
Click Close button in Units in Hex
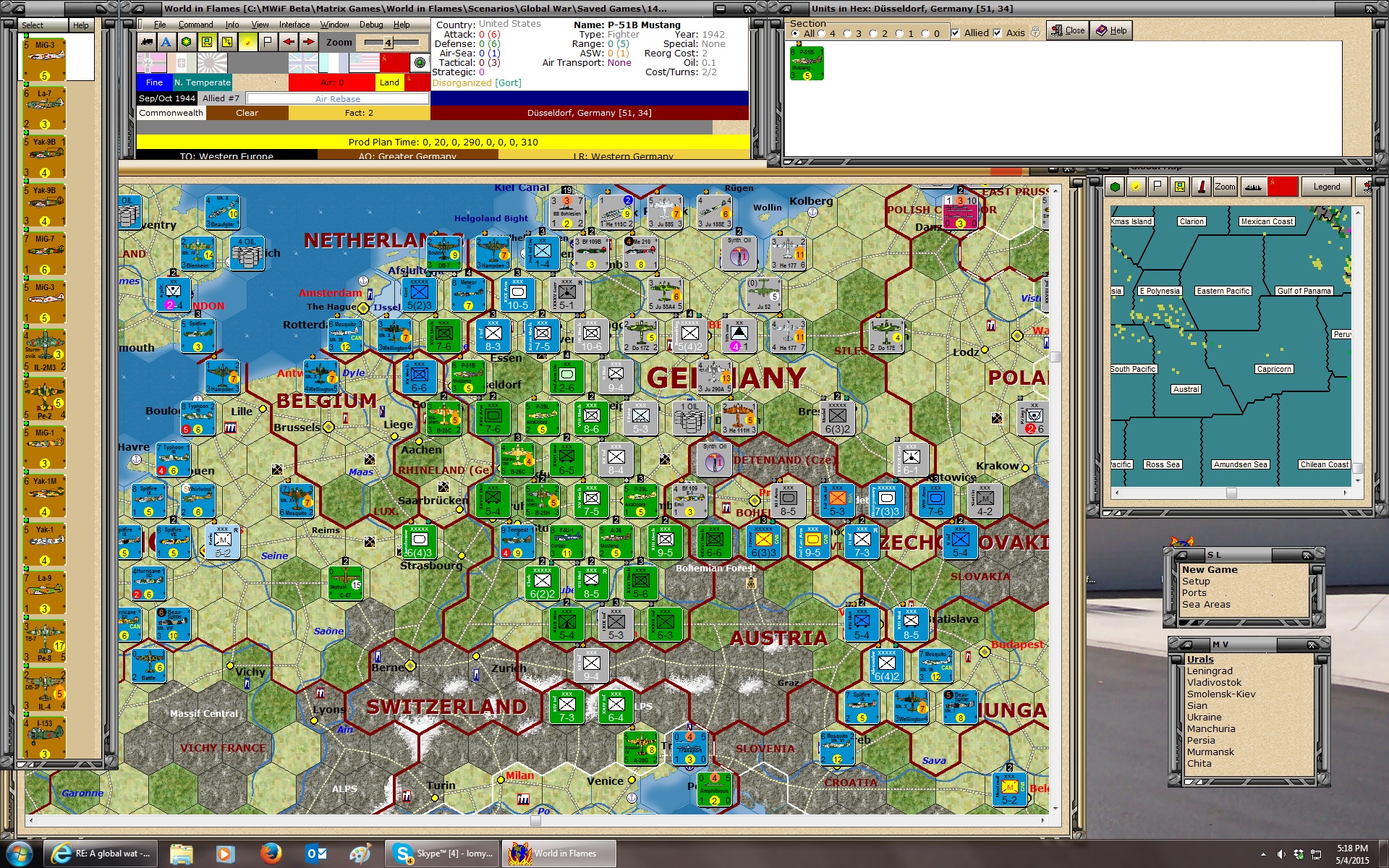(x=1068, y=30)
